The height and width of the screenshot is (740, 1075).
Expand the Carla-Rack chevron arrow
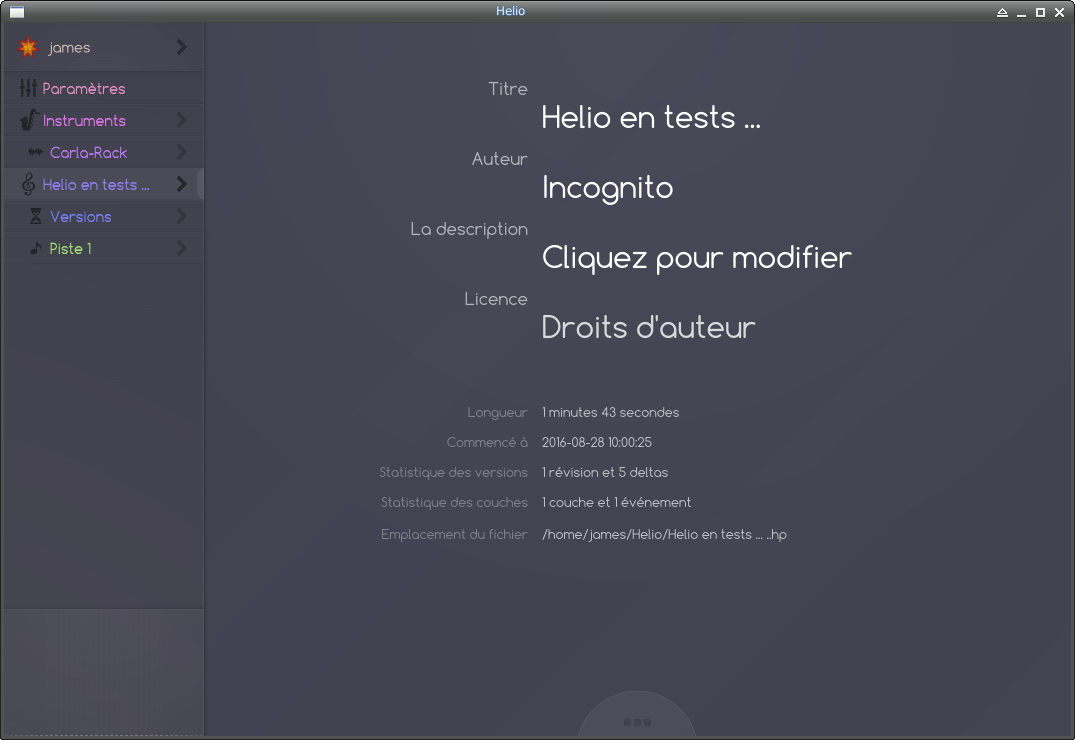coord(181,152)
